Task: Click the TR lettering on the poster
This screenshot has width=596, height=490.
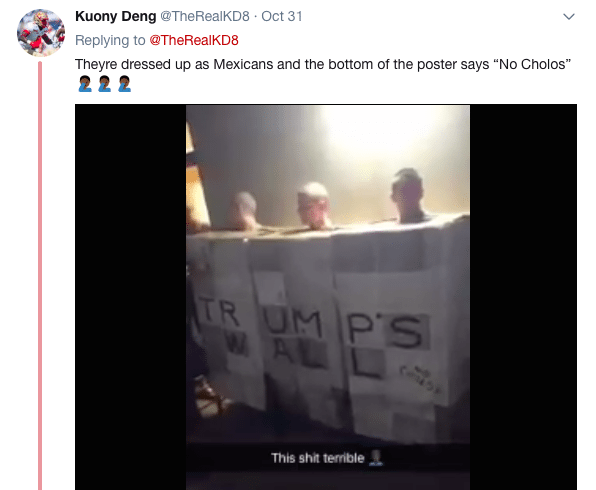Action: (219, 311)
